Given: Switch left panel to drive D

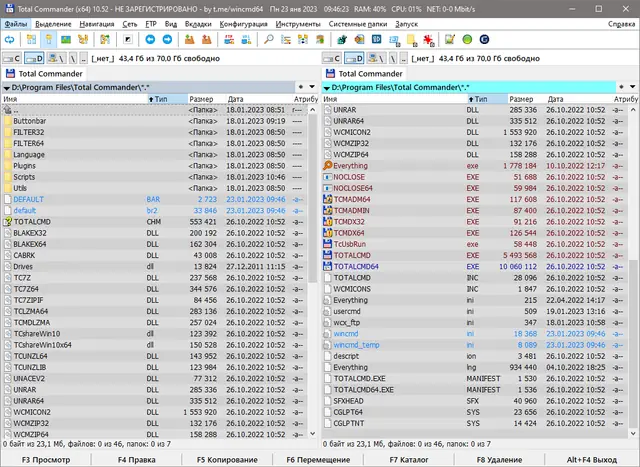Looking at the screenshot, I should (x=34, y=58).
